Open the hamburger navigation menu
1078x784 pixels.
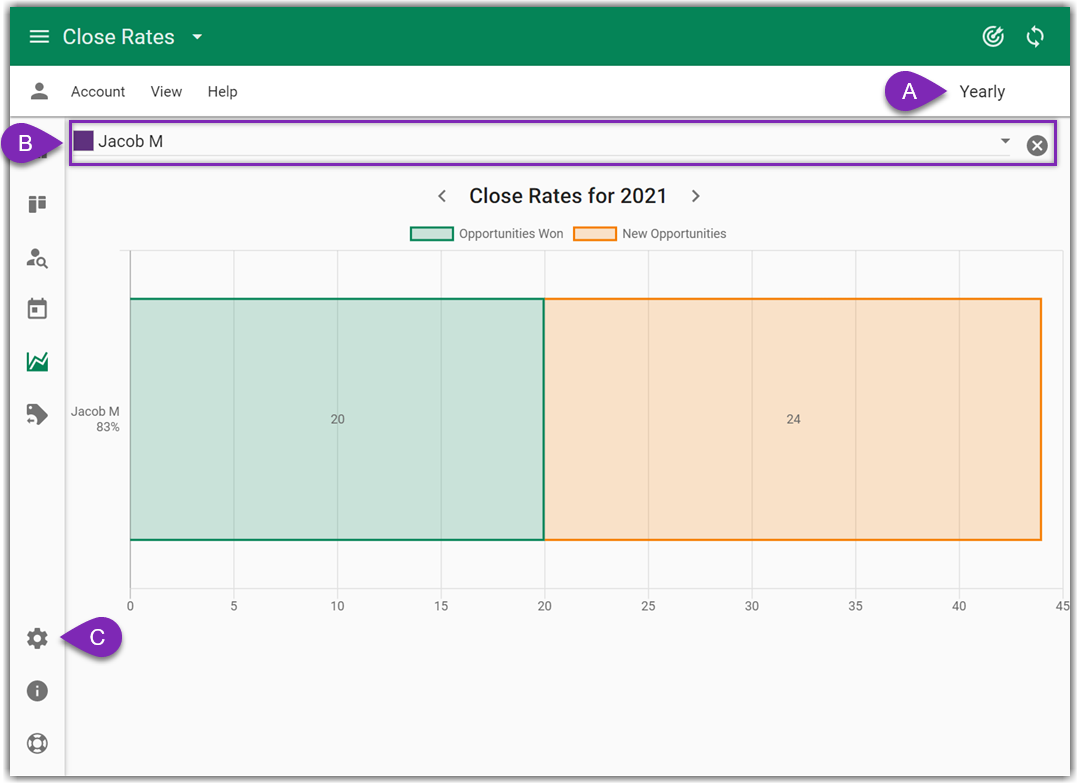click(39, 36)
